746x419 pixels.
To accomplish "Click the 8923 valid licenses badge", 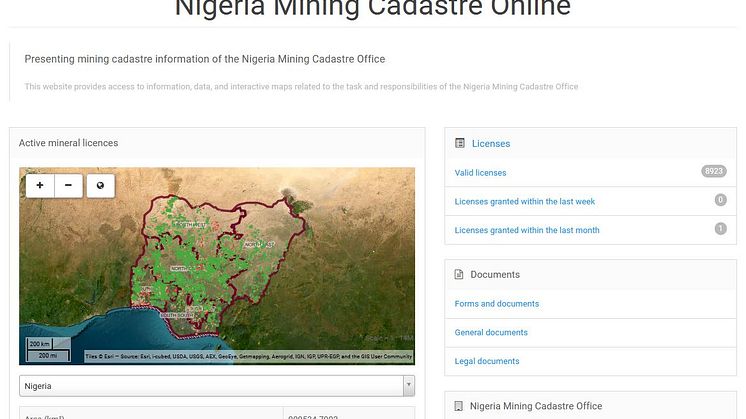I will click(x=714, y=171).
